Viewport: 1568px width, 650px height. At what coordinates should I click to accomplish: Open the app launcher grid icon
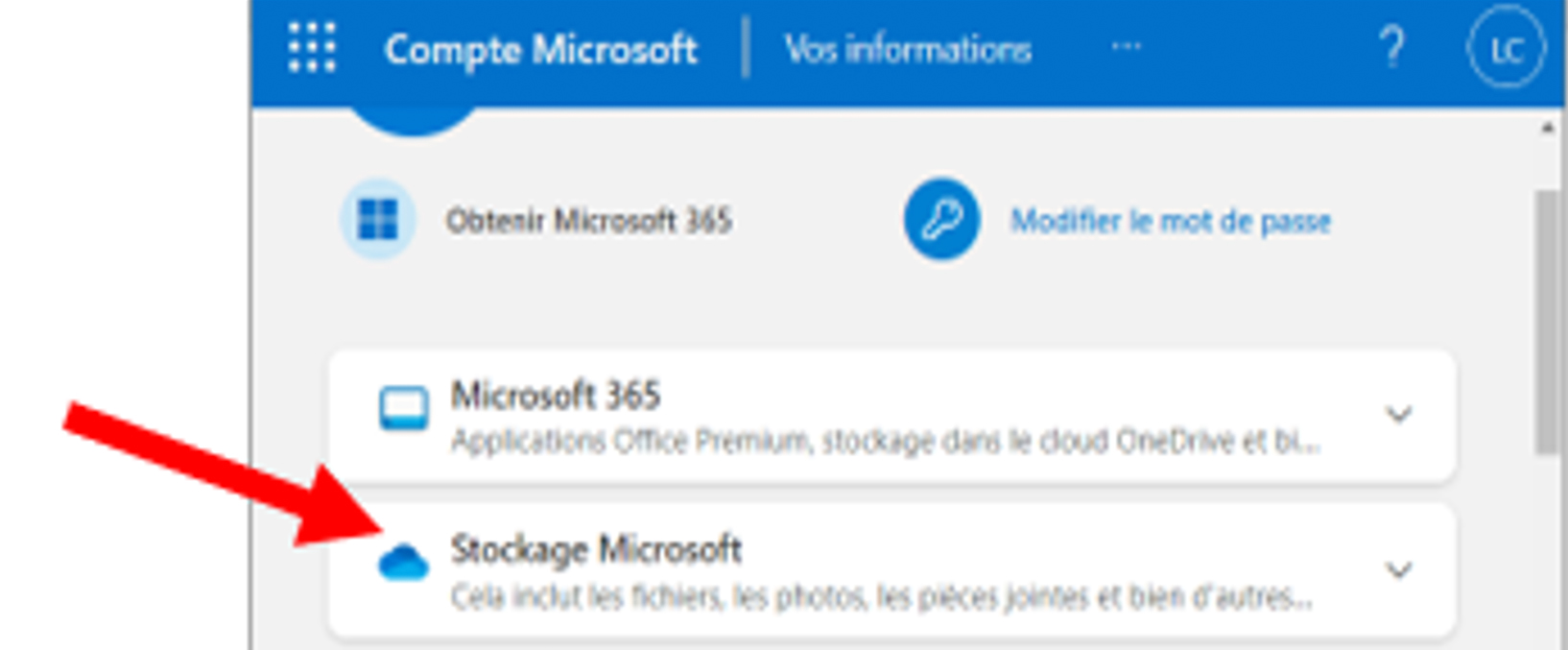(x=312, y=48)
